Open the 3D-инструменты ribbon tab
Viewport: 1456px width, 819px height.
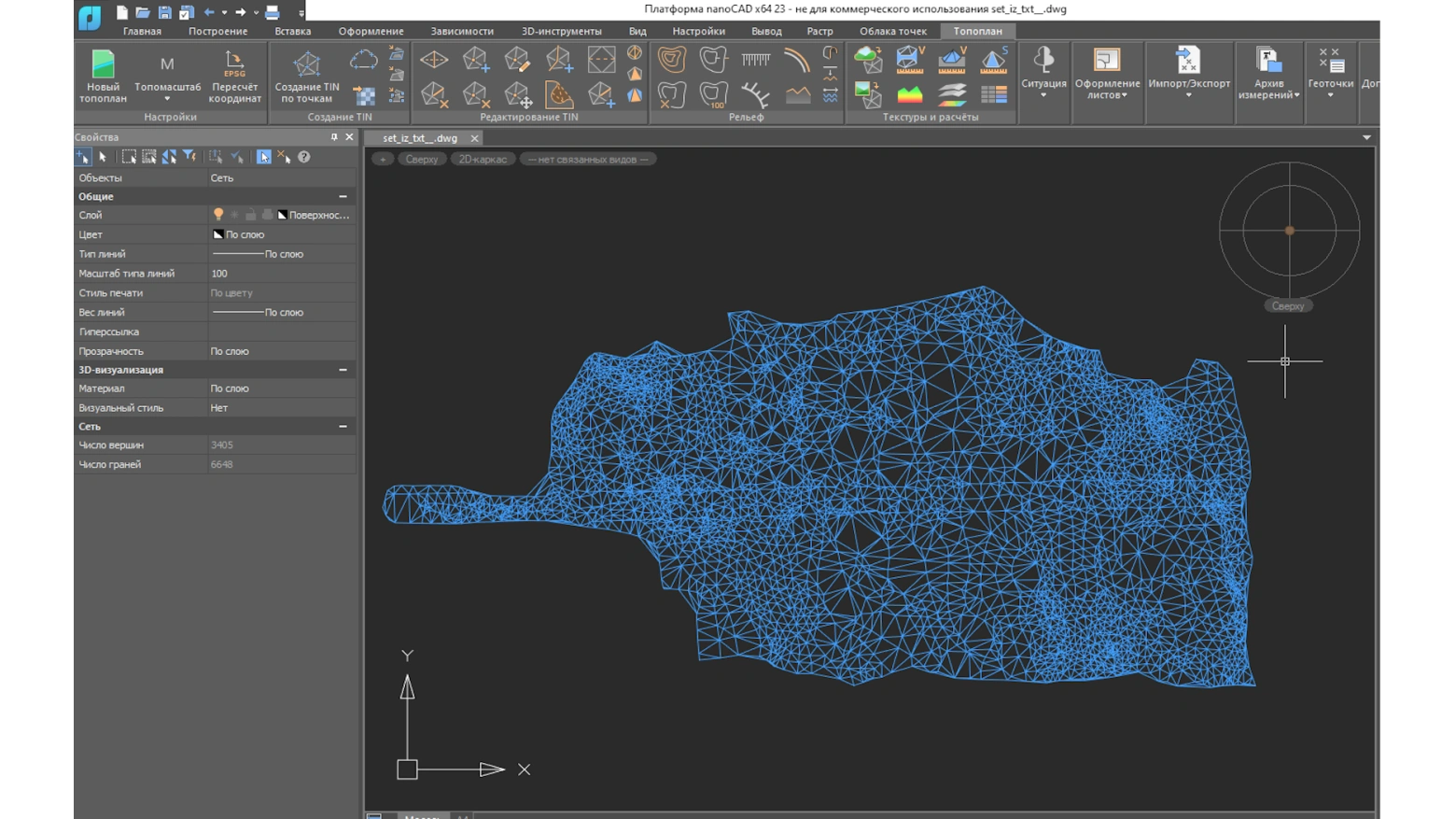pos(561,31)
